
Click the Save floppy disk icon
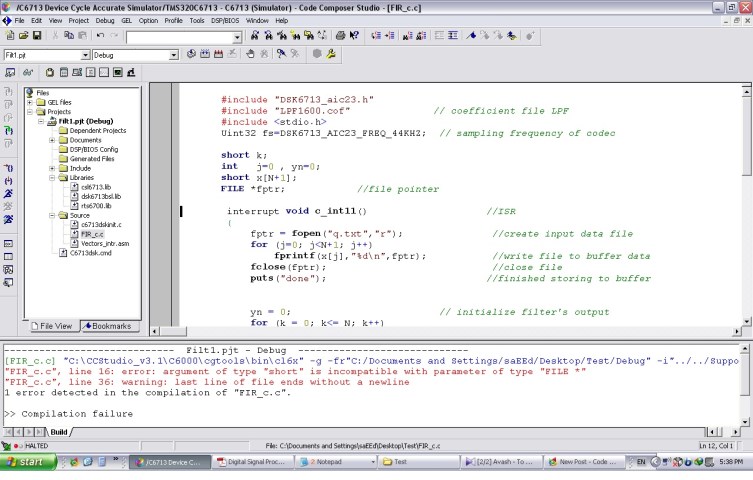37,36
